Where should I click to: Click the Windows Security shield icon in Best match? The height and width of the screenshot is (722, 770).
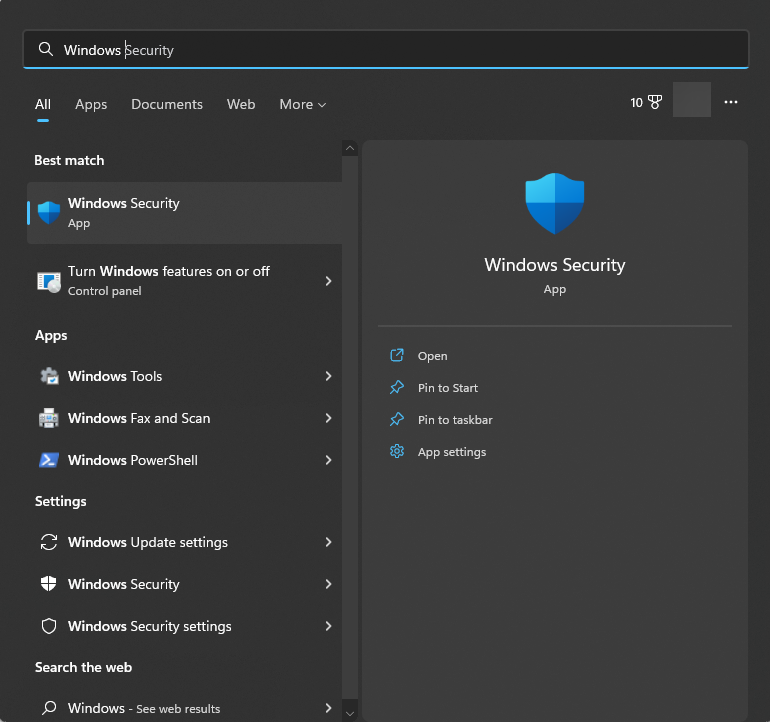48,212
